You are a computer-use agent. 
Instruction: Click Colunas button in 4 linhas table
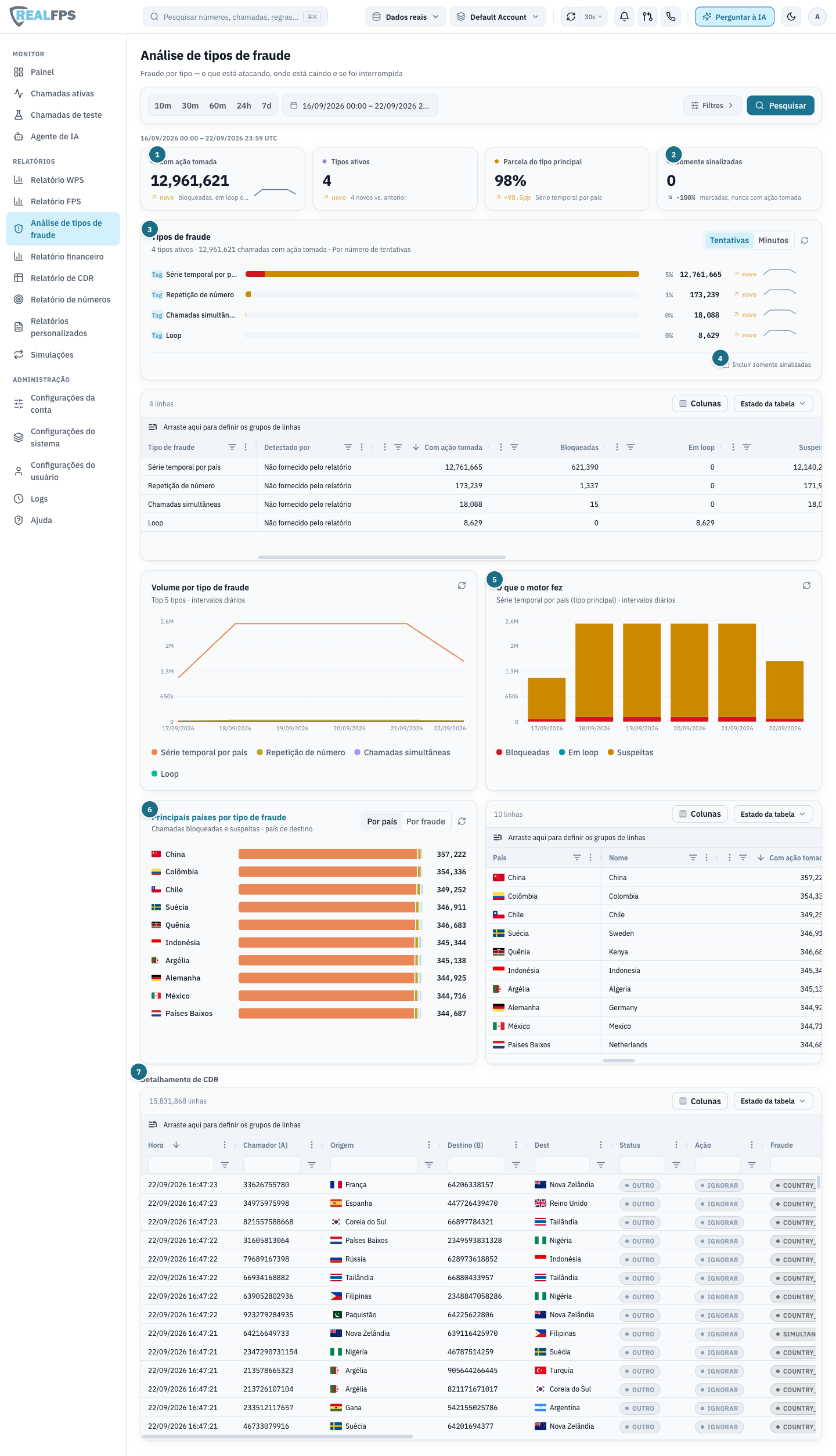[x=700, y=403]
